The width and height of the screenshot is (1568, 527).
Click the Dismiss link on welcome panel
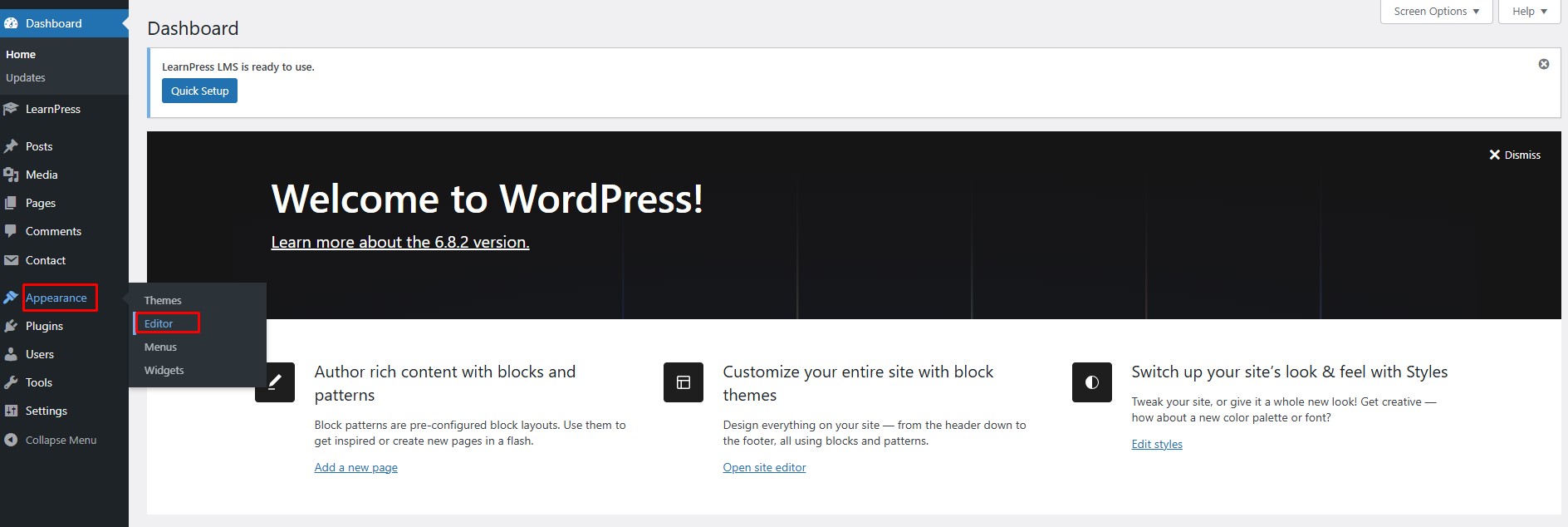tap(1522, 155)
